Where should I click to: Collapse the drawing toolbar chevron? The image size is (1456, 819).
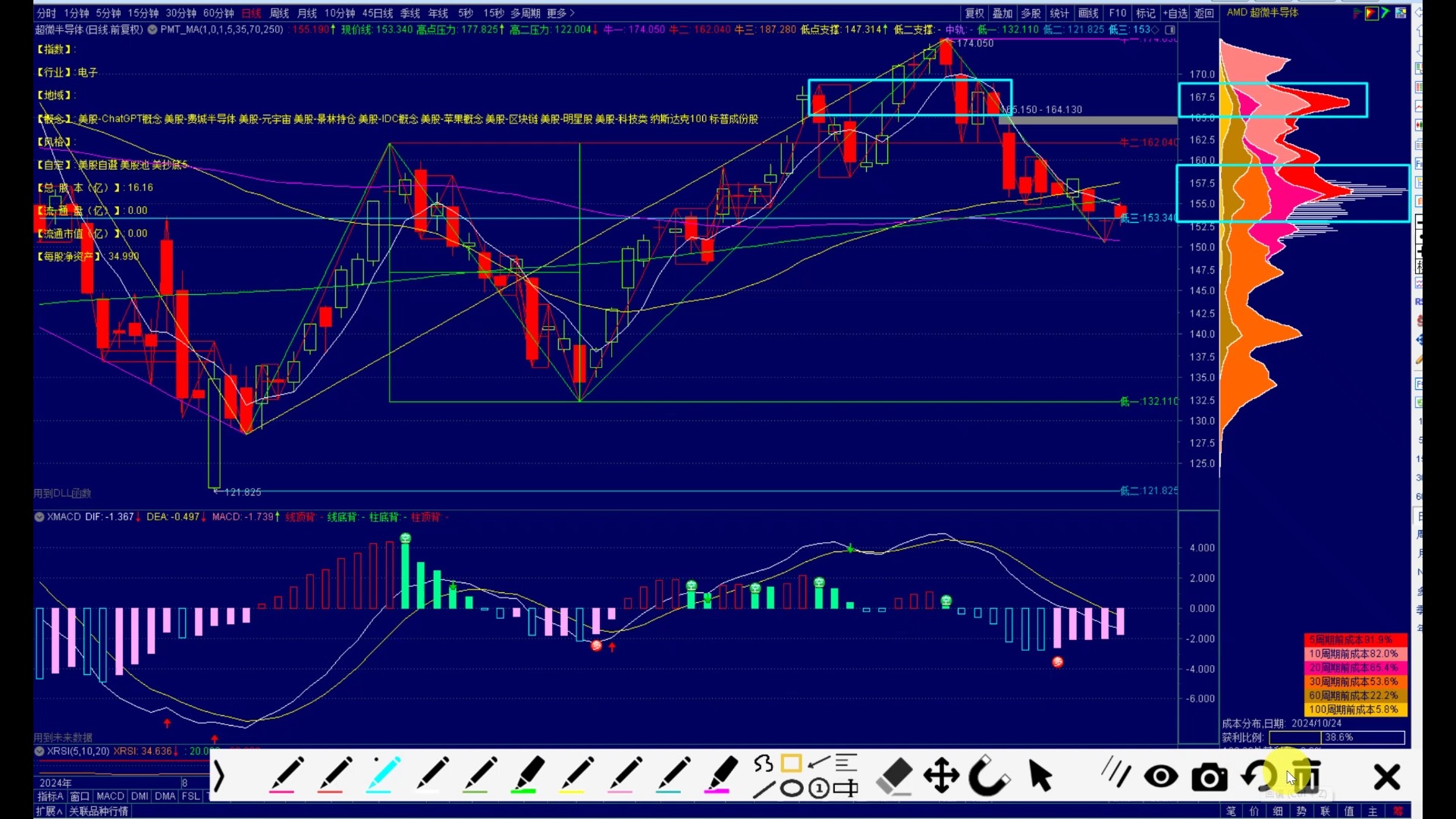[x=219, y=777]
